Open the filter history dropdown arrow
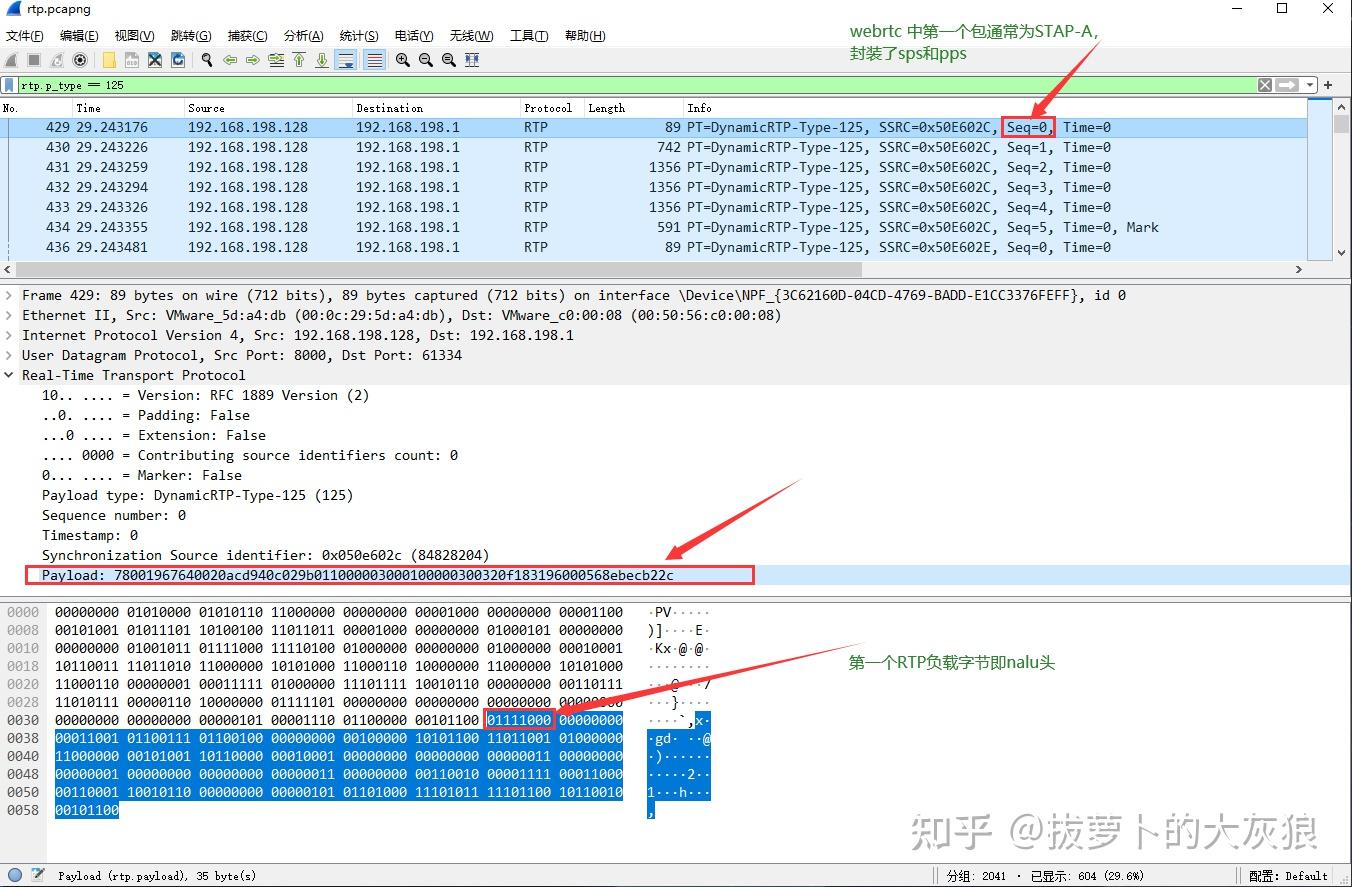1352x887 pixels. (x=1309, y=85)
